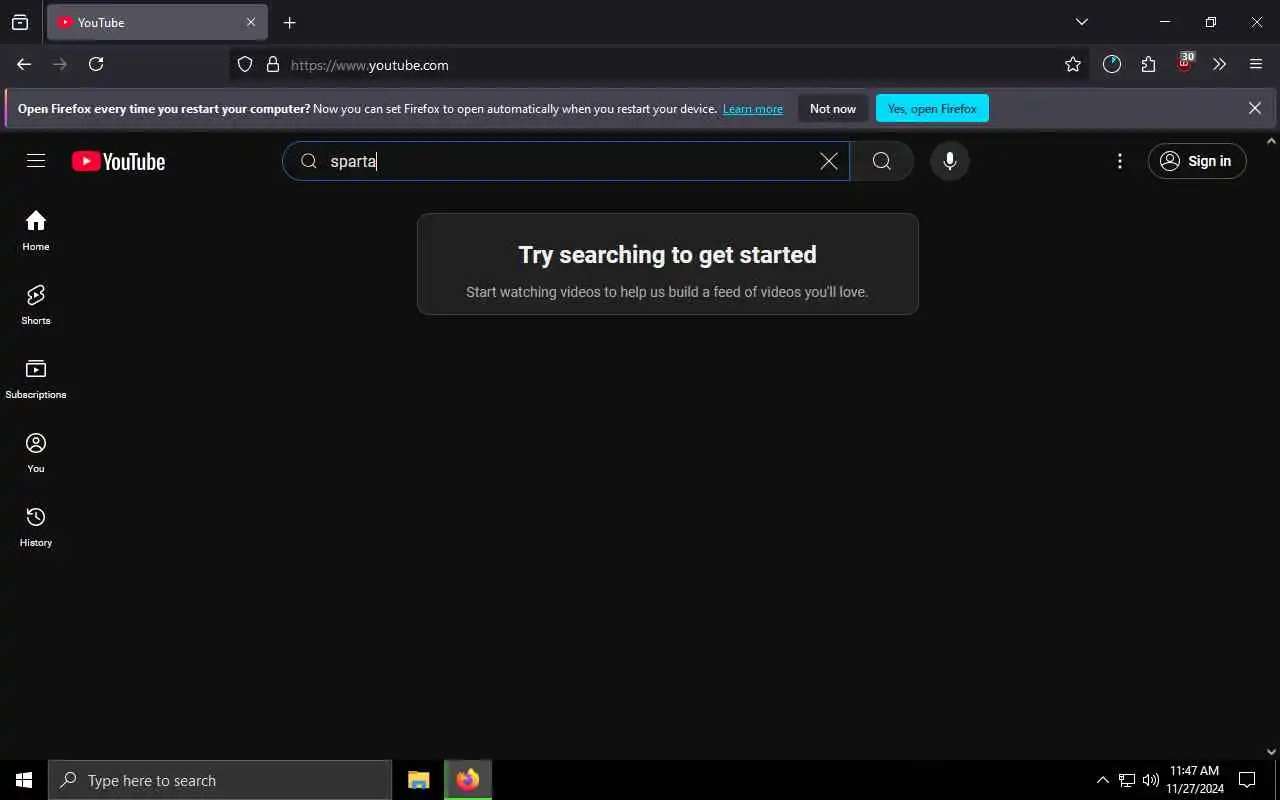
Task: Open the network tray icon
Action: coord(1127,780)
